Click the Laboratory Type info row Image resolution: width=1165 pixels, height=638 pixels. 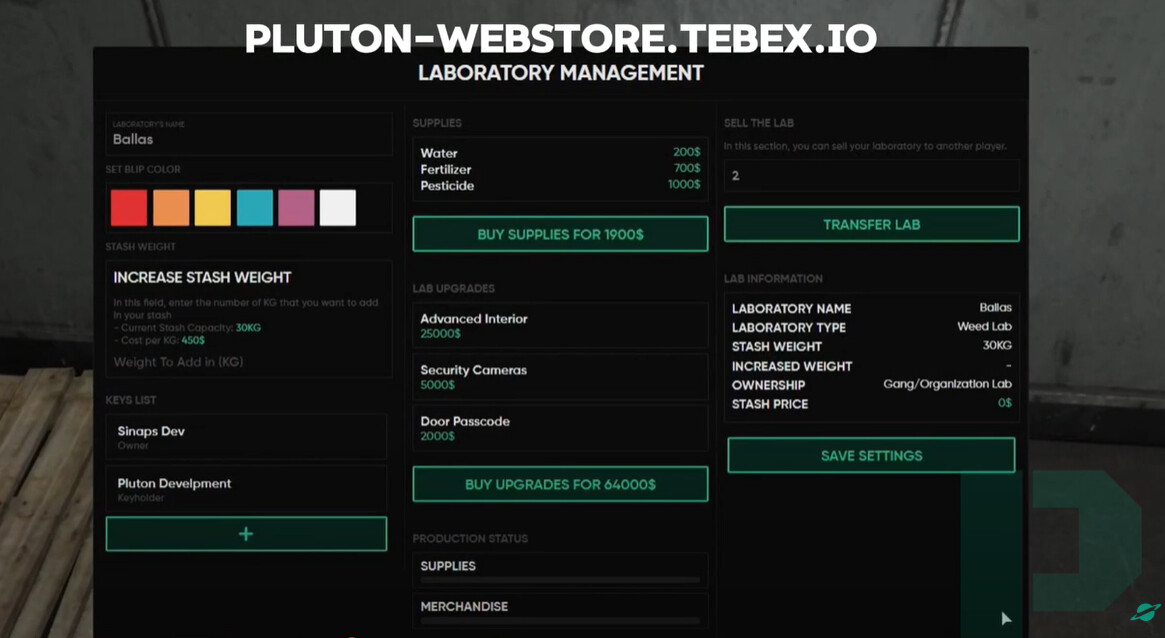[872, 327]
